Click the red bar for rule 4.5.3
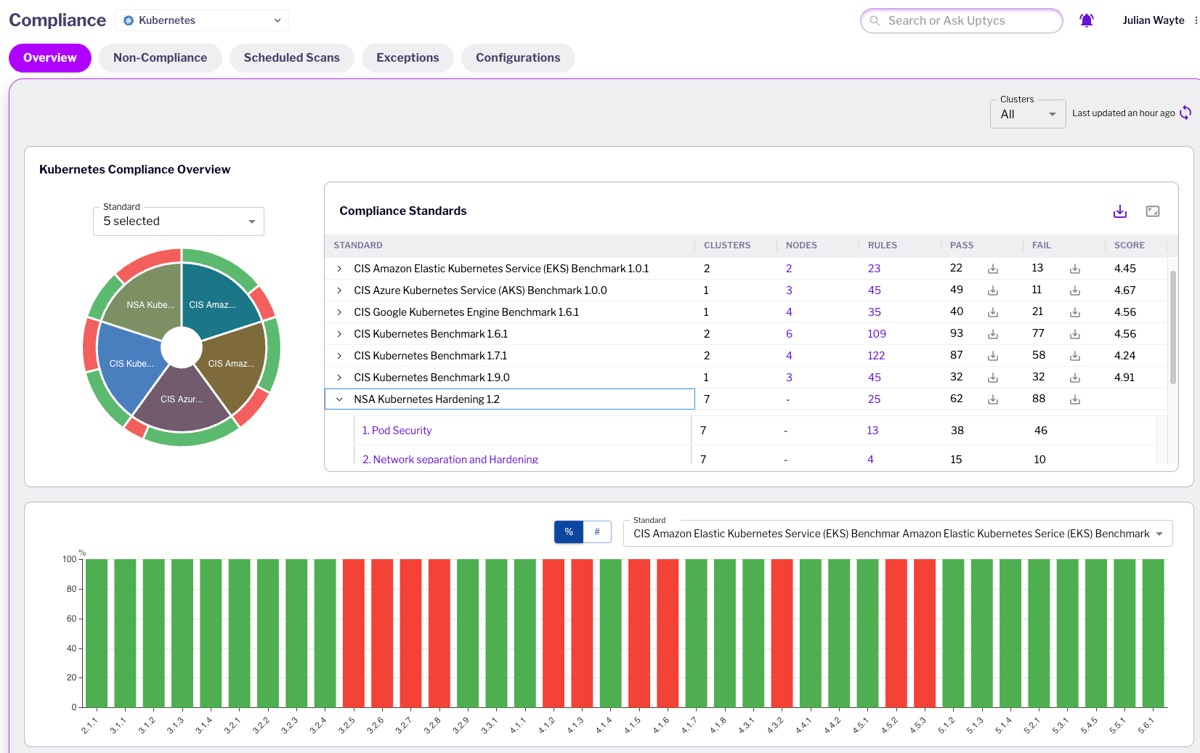 pyautogui.click(x=924, y=633)
